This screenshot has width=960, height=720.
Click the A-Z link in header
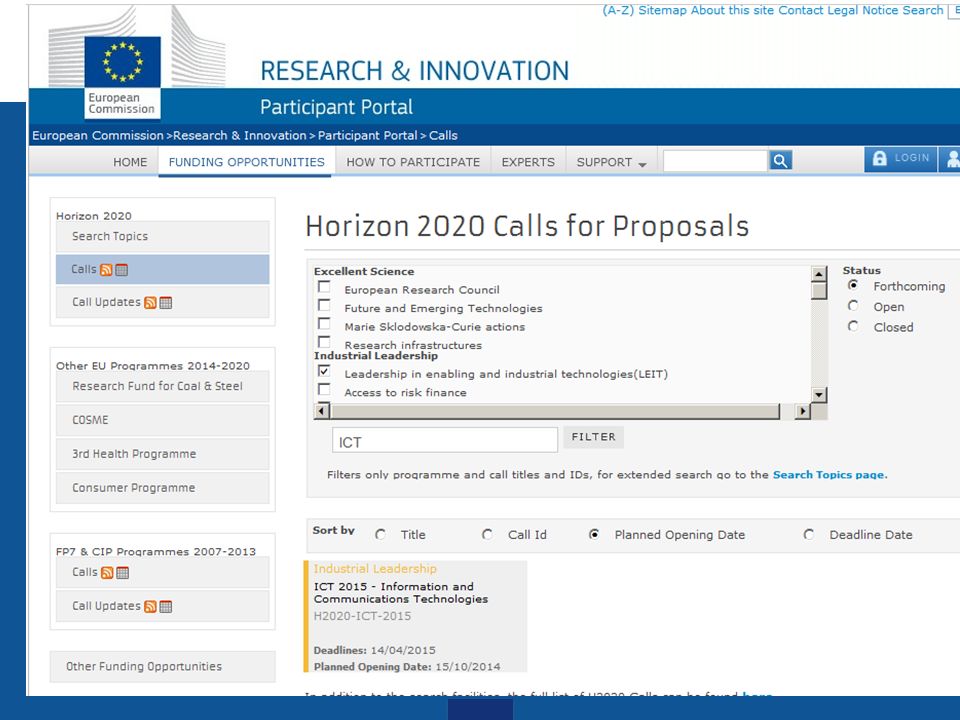click(x=618, y=10)
